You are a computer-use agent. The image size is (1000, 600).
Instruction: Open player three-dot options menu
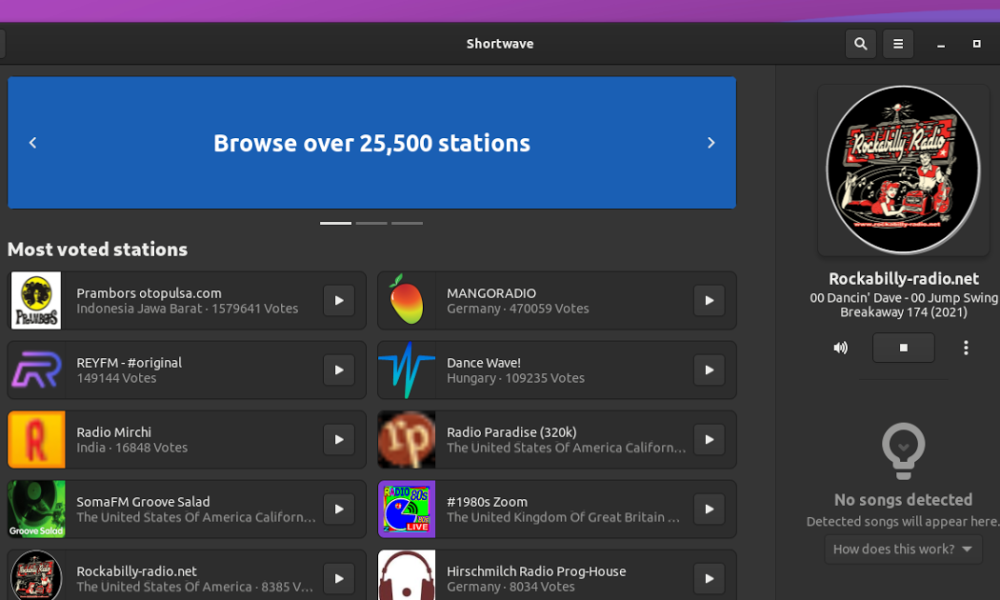(966, 348)
